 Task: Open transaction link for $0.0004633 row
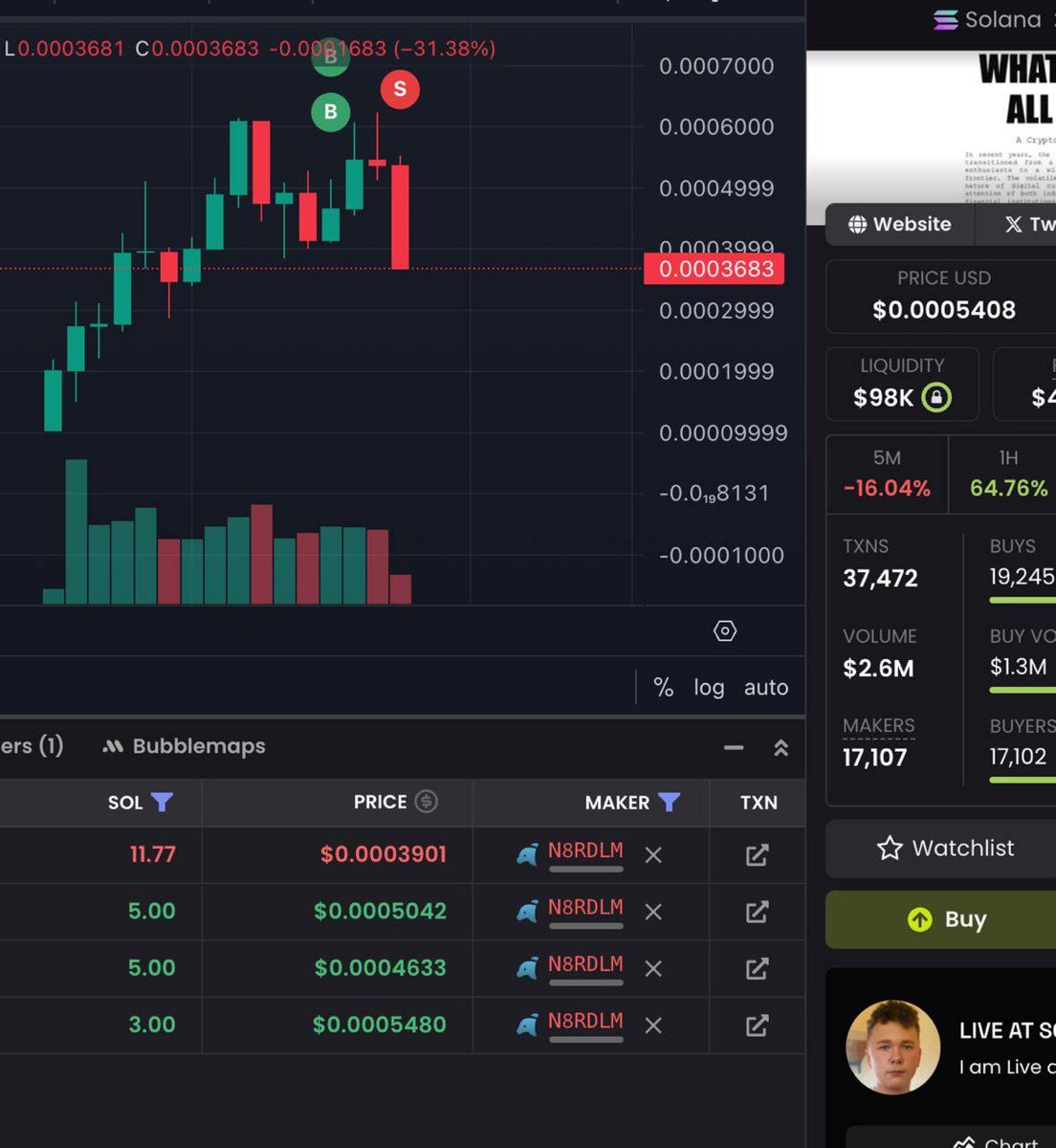pyautogui.click(x=757, y=969)
